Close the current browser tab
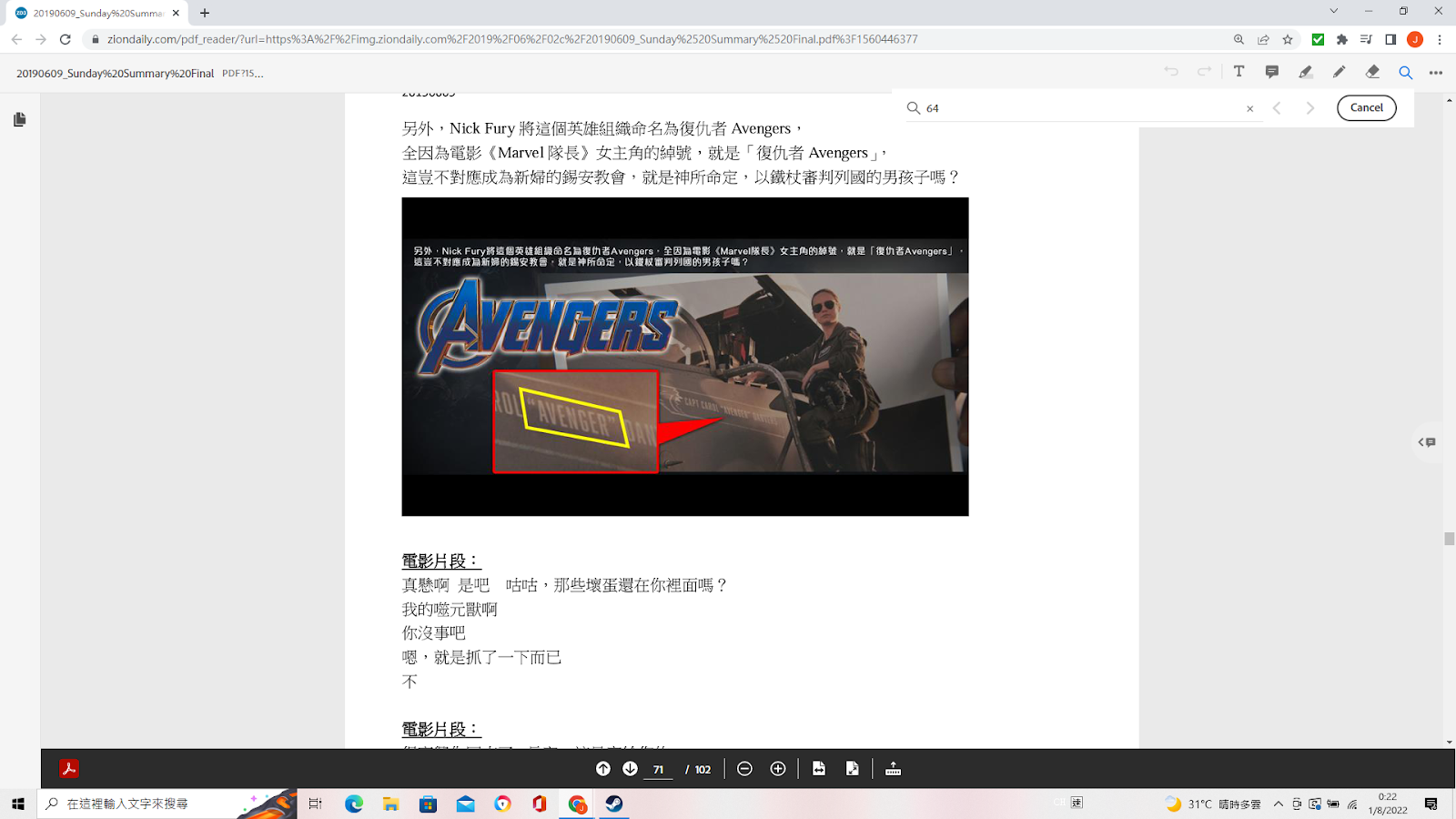 tap(176, 13)
